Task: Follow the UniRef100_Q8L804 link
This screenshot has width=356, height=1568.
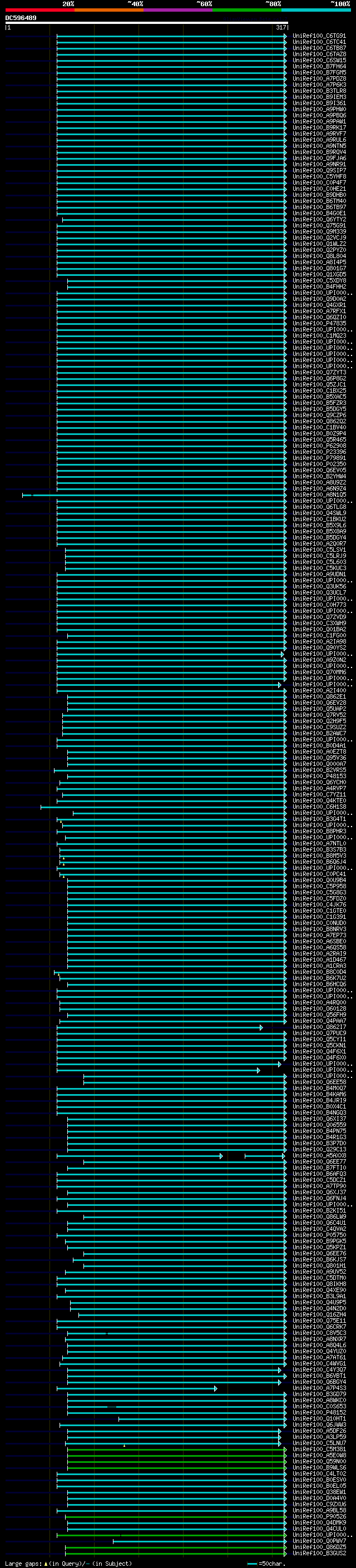Action: [319, 256]
